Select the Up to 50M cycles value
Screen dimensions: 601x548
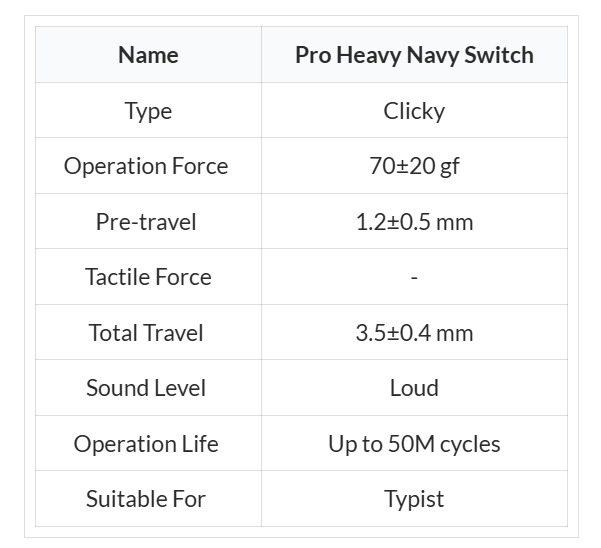[414, 444]
